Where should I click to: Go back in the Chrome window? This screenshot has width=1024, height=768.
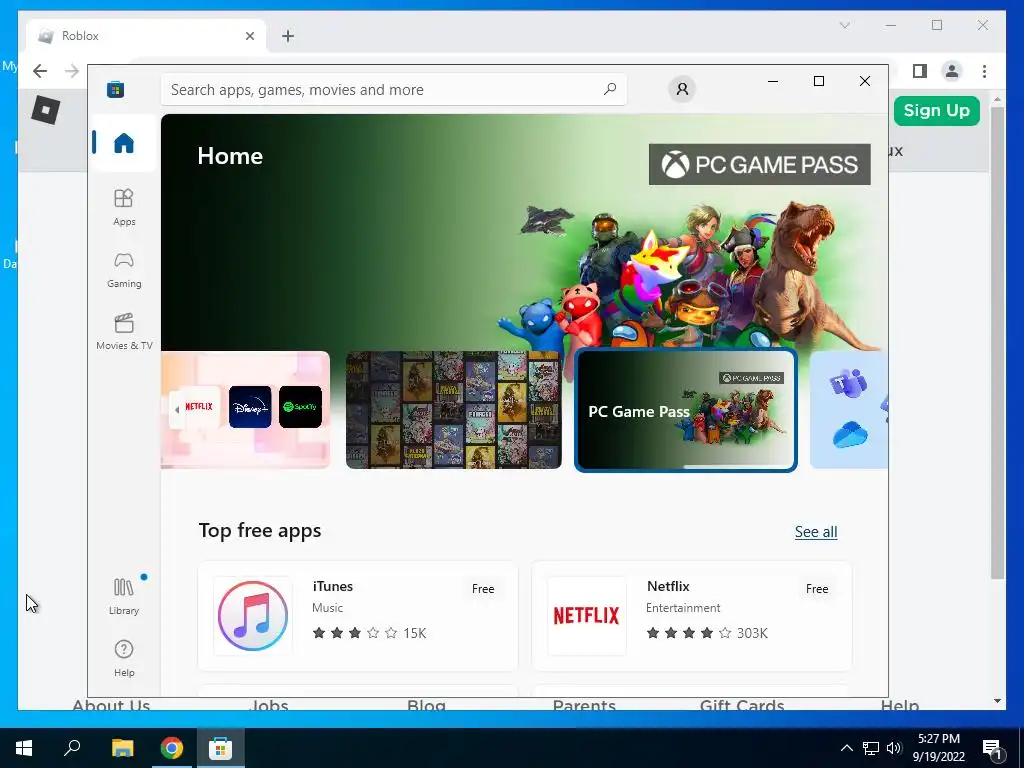[40, 71]
